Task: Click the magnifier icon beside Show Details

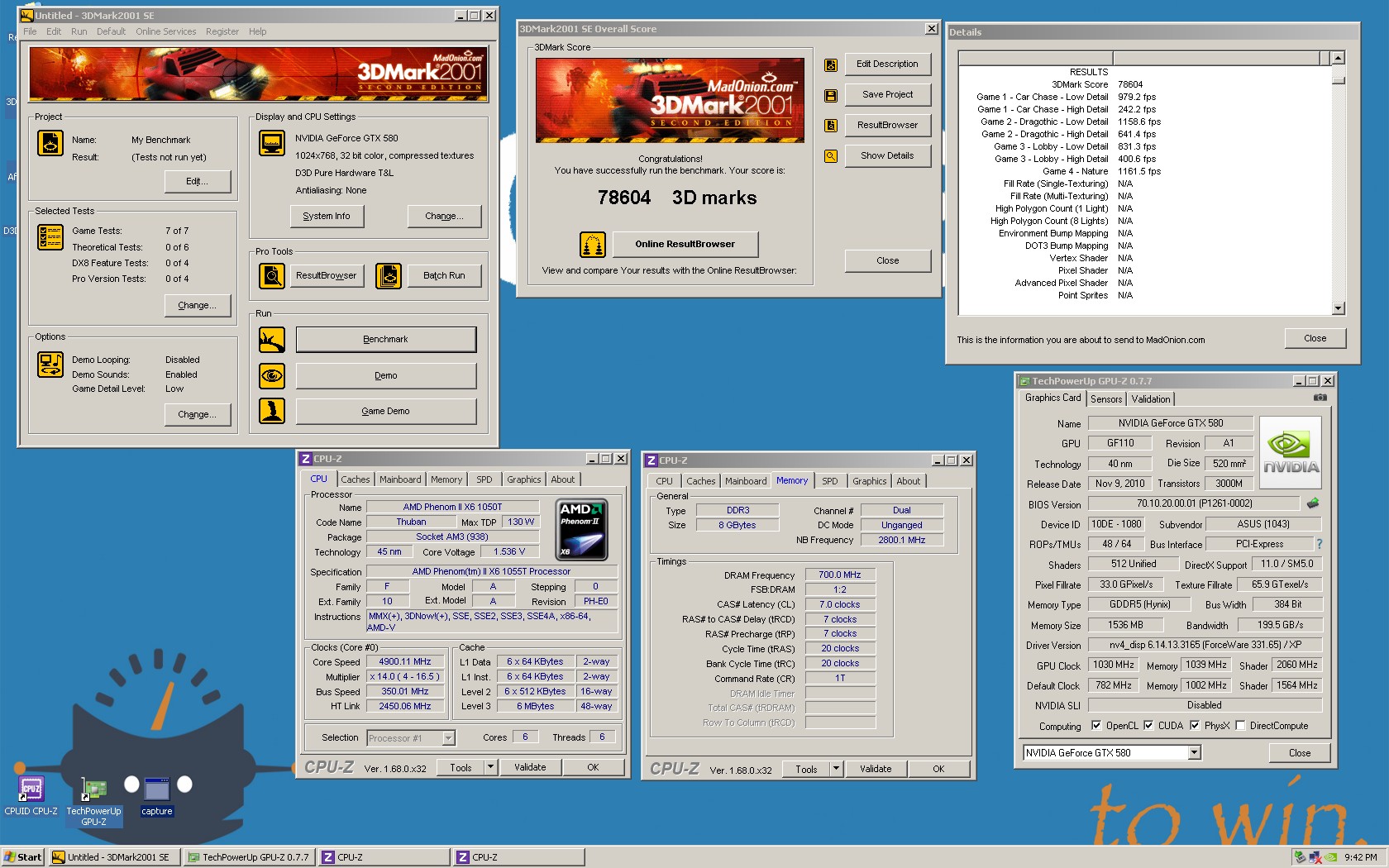Action: pyautogui.click(x=831, y=156)
